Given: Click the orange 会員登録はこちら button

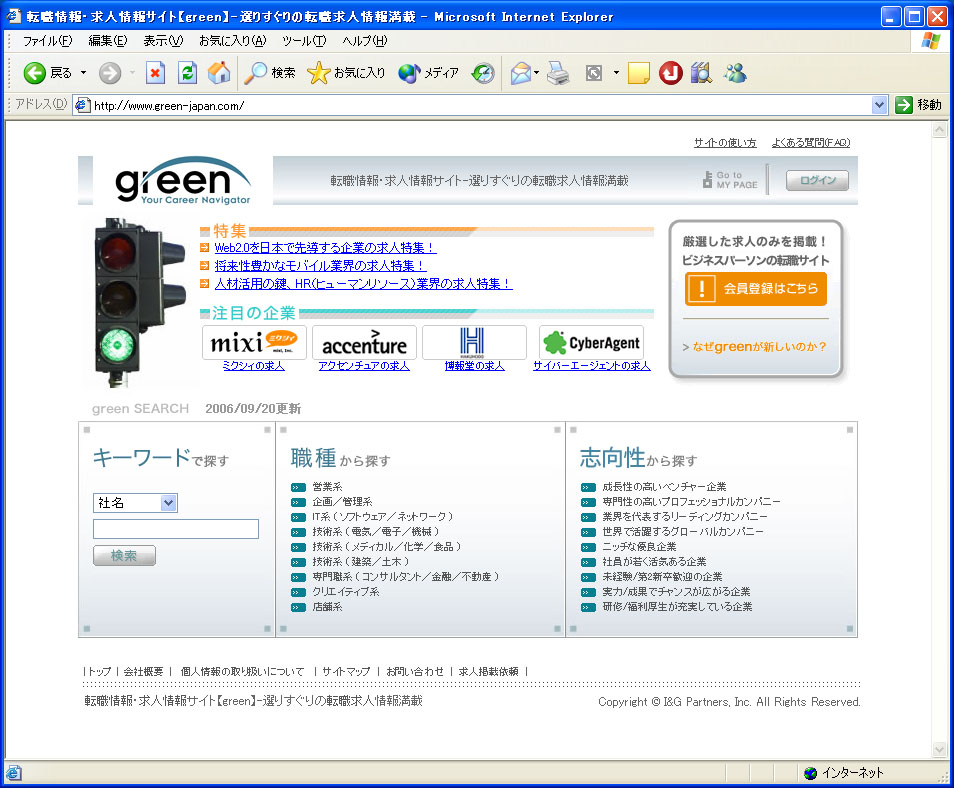Looking at the screenshot, I should coord(756,288).
